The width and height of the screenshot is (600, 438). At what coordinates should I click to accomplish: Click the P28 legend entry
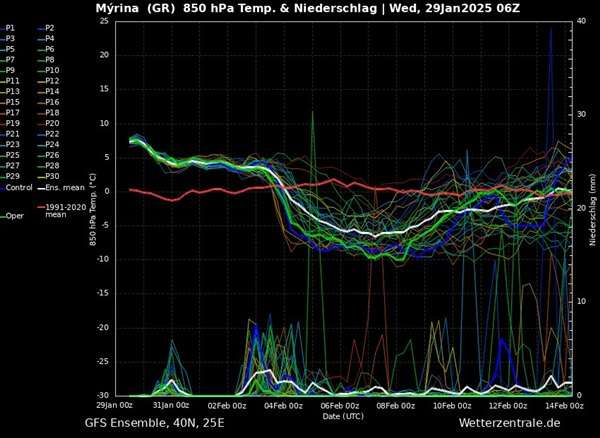point(52,166)
